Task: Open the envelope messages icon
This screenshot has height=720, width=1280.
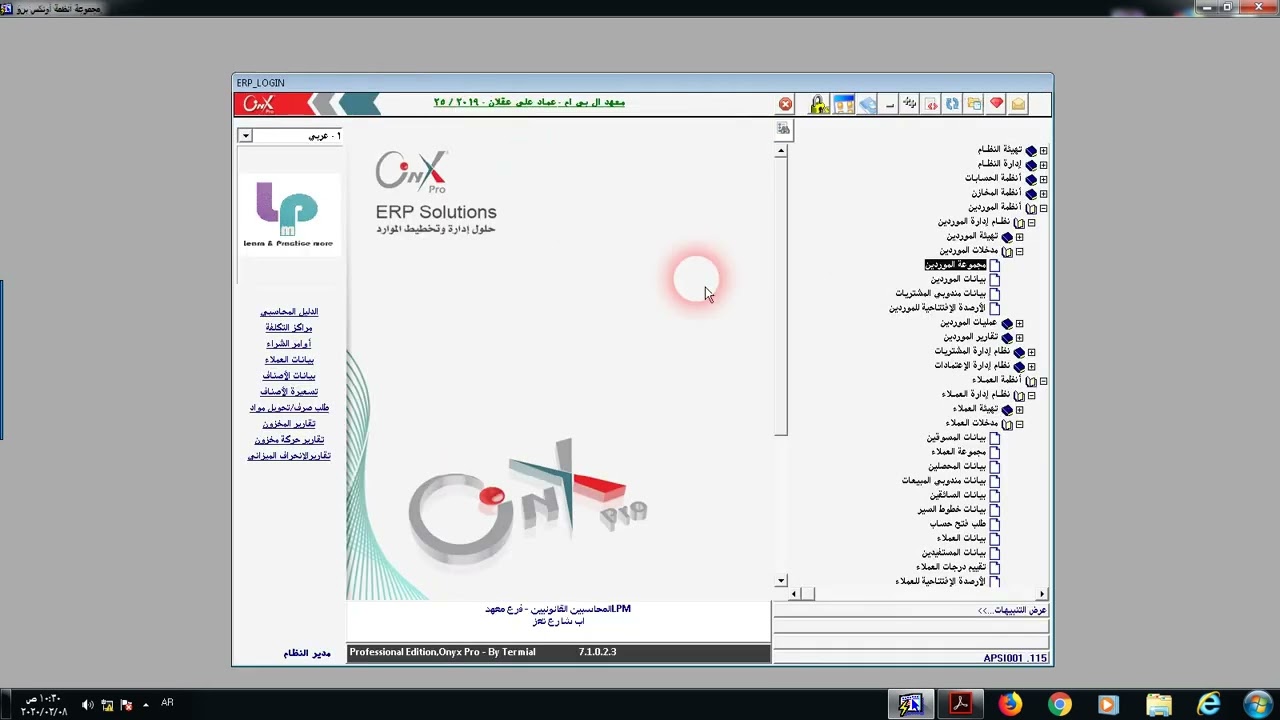Action: pos(1018,104)
